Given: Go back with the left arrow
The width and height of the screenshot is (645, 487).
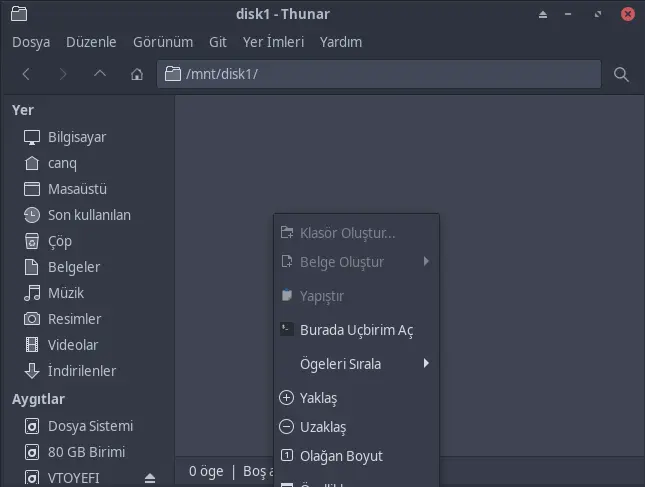Looking at the screenshot, I should click(x=26, y=74).
